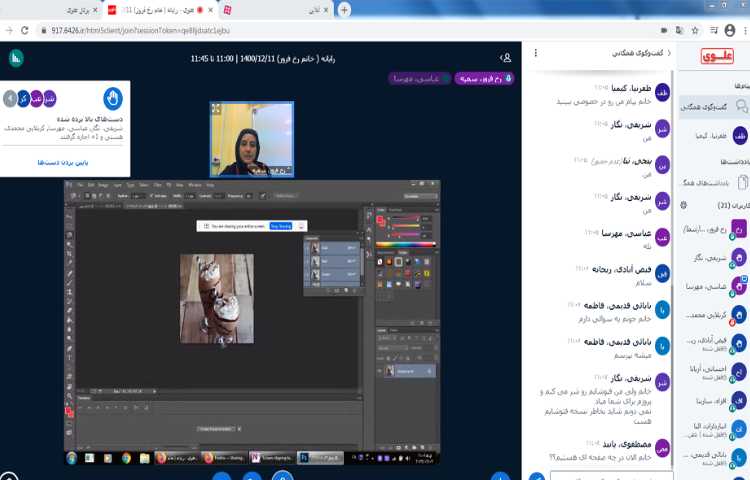Open Photoshop's Window menu in shared screen
This screenshot has height=480, width=750.
pyautogui.click(x=195, y=185)
